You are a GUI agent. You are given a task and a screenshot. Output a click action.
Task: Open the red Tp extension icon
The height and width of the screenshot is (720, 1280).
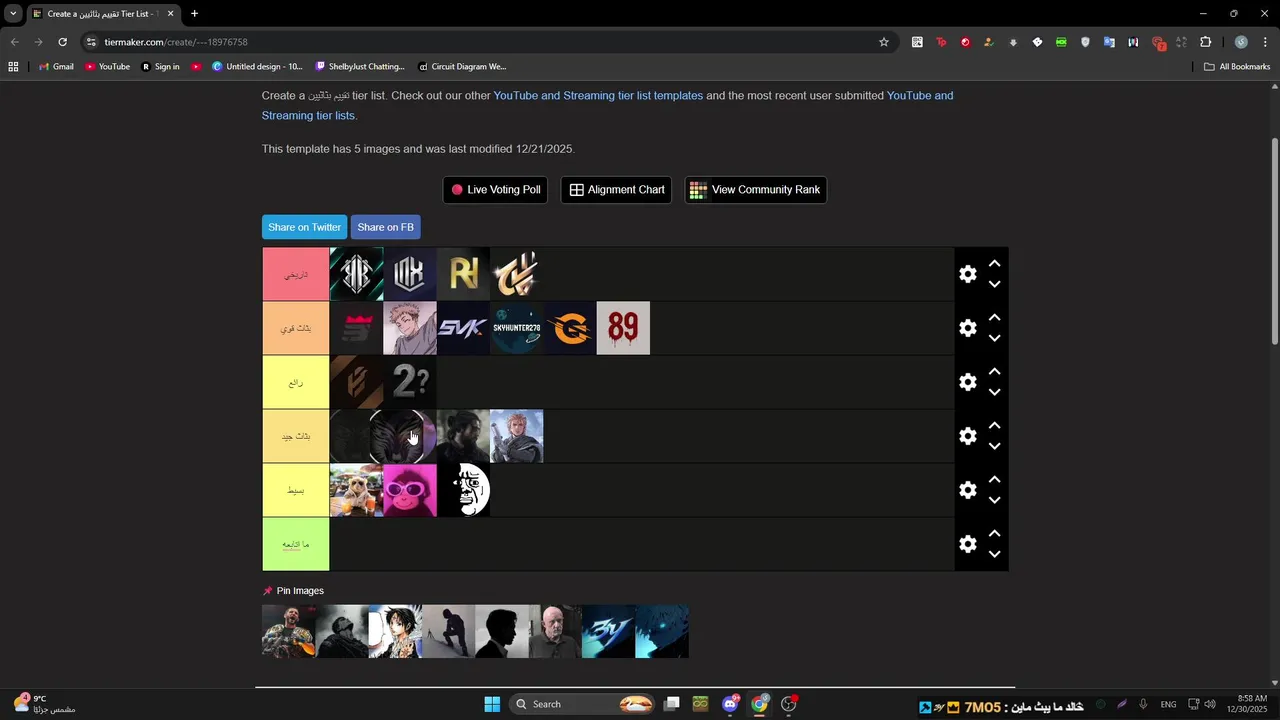pos(941,42)
